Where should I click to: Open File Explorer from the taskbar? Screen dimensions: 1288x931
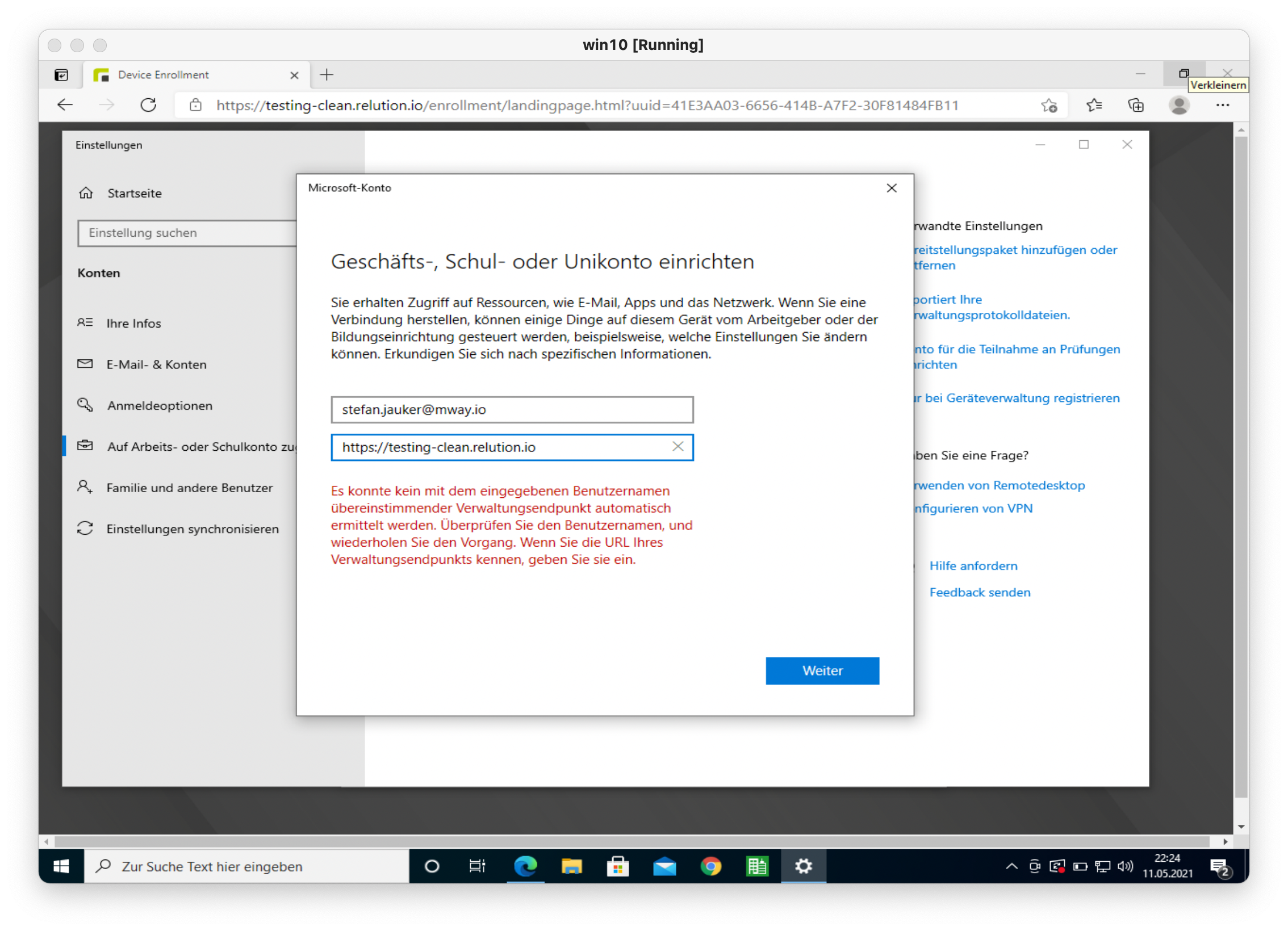pyautogui.click(x=571, y=866)
